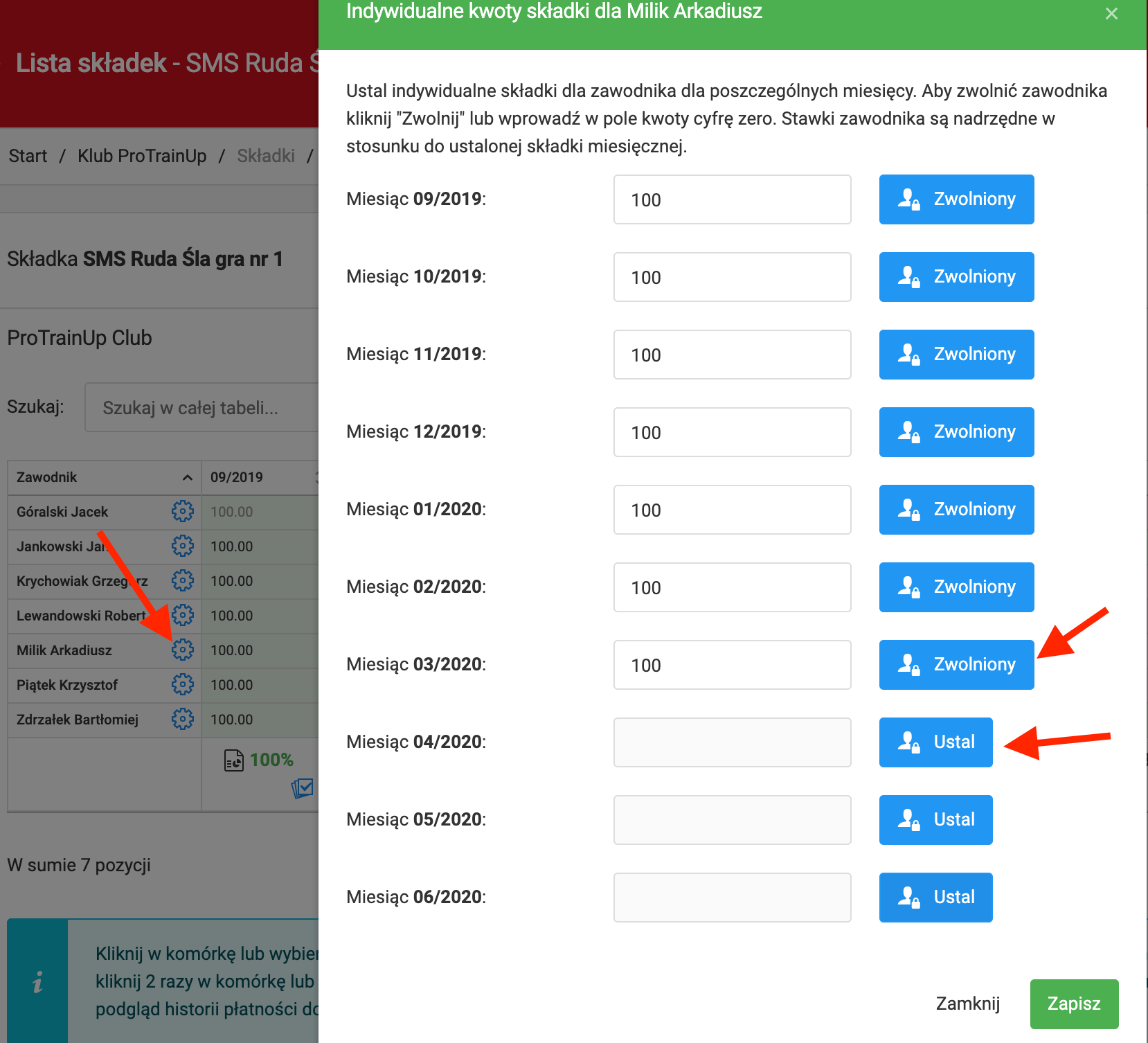Open gear settings for Zdrzałek Bartłomiej
Screen dimensions: 1148x1043
click(183, 719)
